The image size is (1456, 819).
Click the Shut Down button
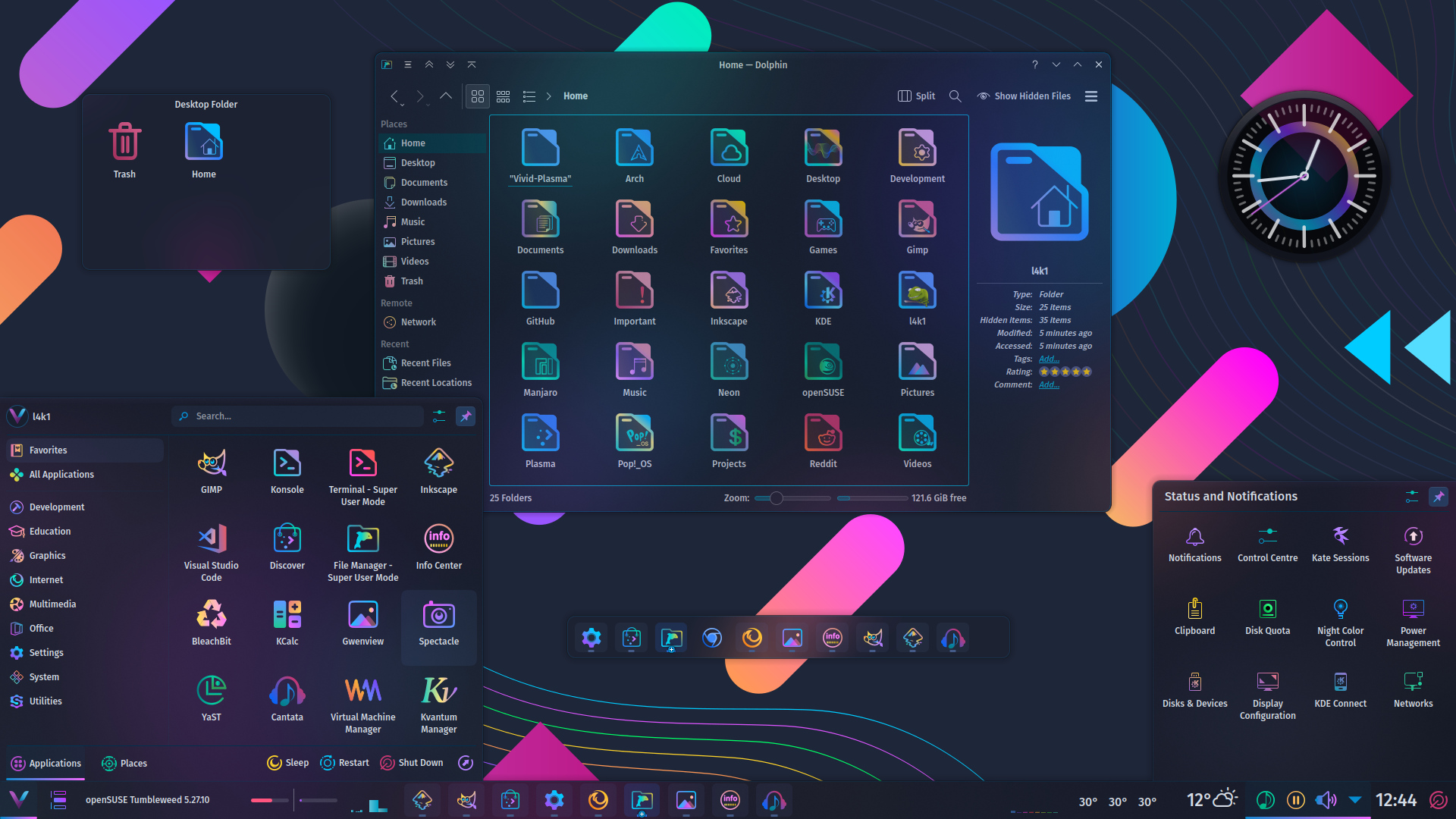click(412, 763)
